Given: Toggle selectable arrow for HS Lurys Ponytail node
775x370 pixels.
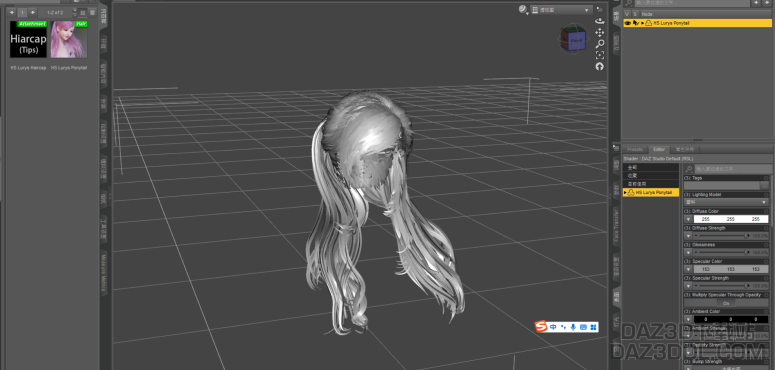Looking at the screenshot, I should coord(636,23).
